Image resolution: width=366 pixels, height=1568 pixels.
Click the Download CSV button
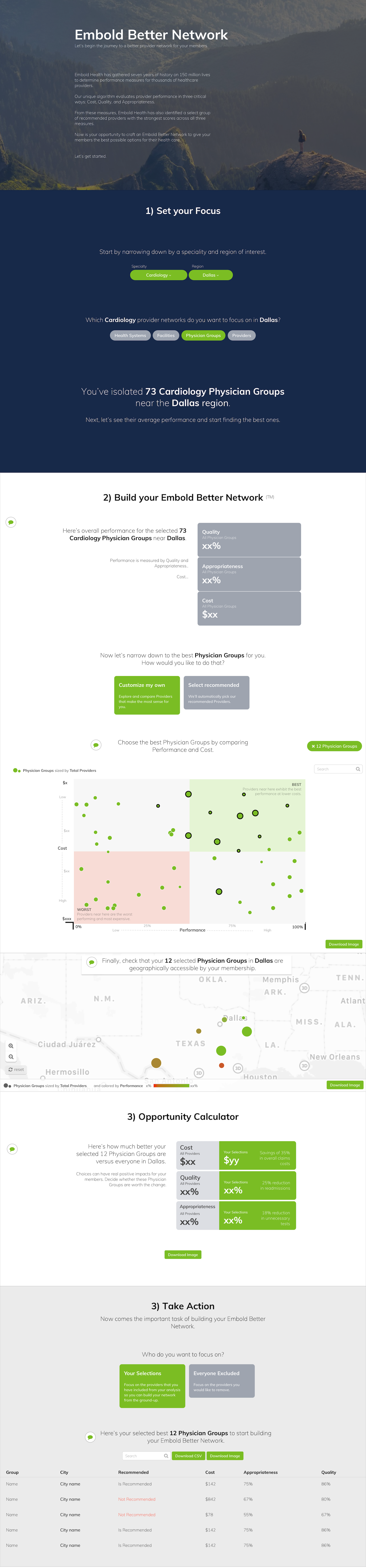[188, 1456]
